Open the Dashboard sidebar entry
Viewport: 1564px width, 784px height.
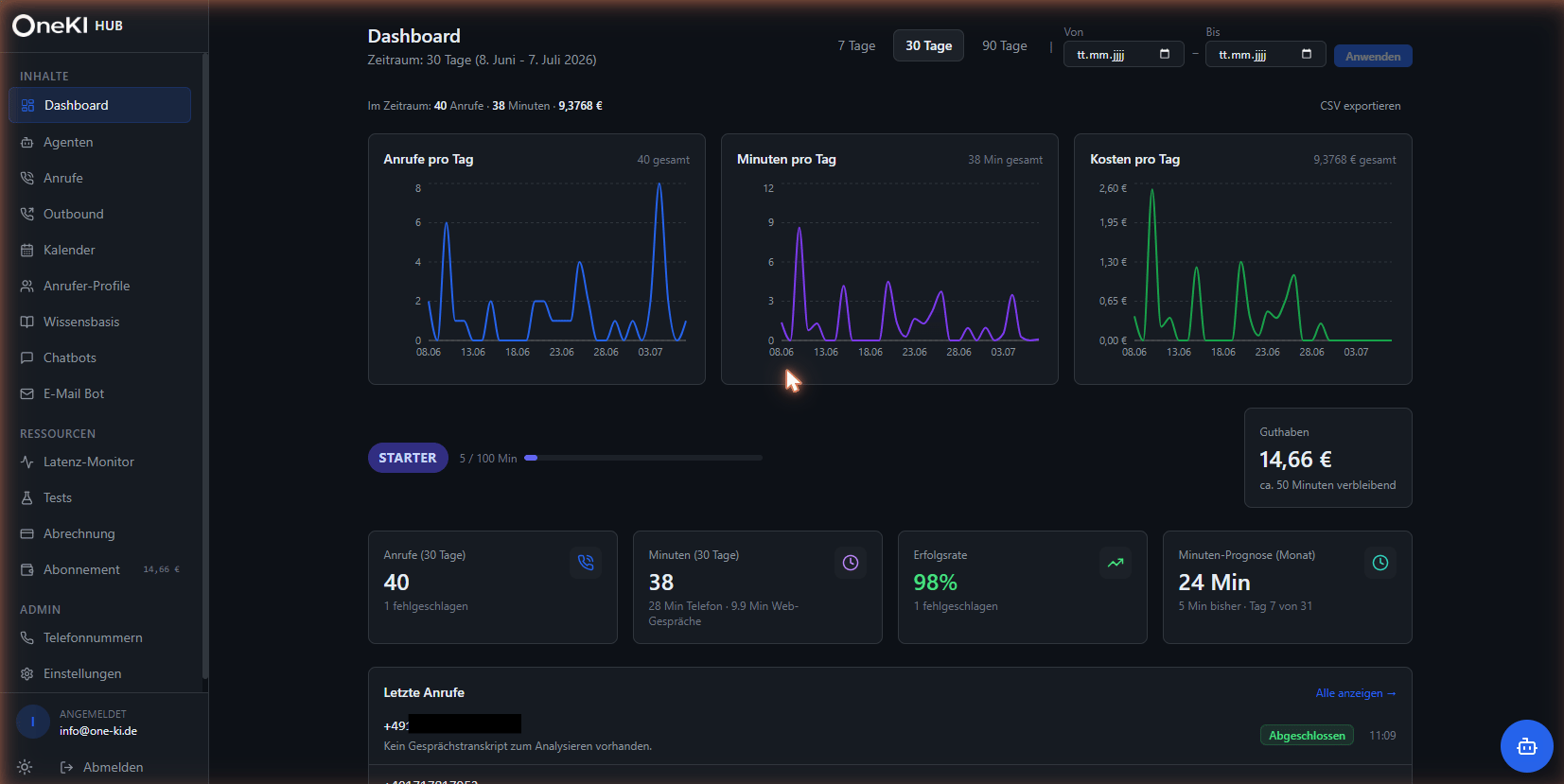click(x=99, y=105)
